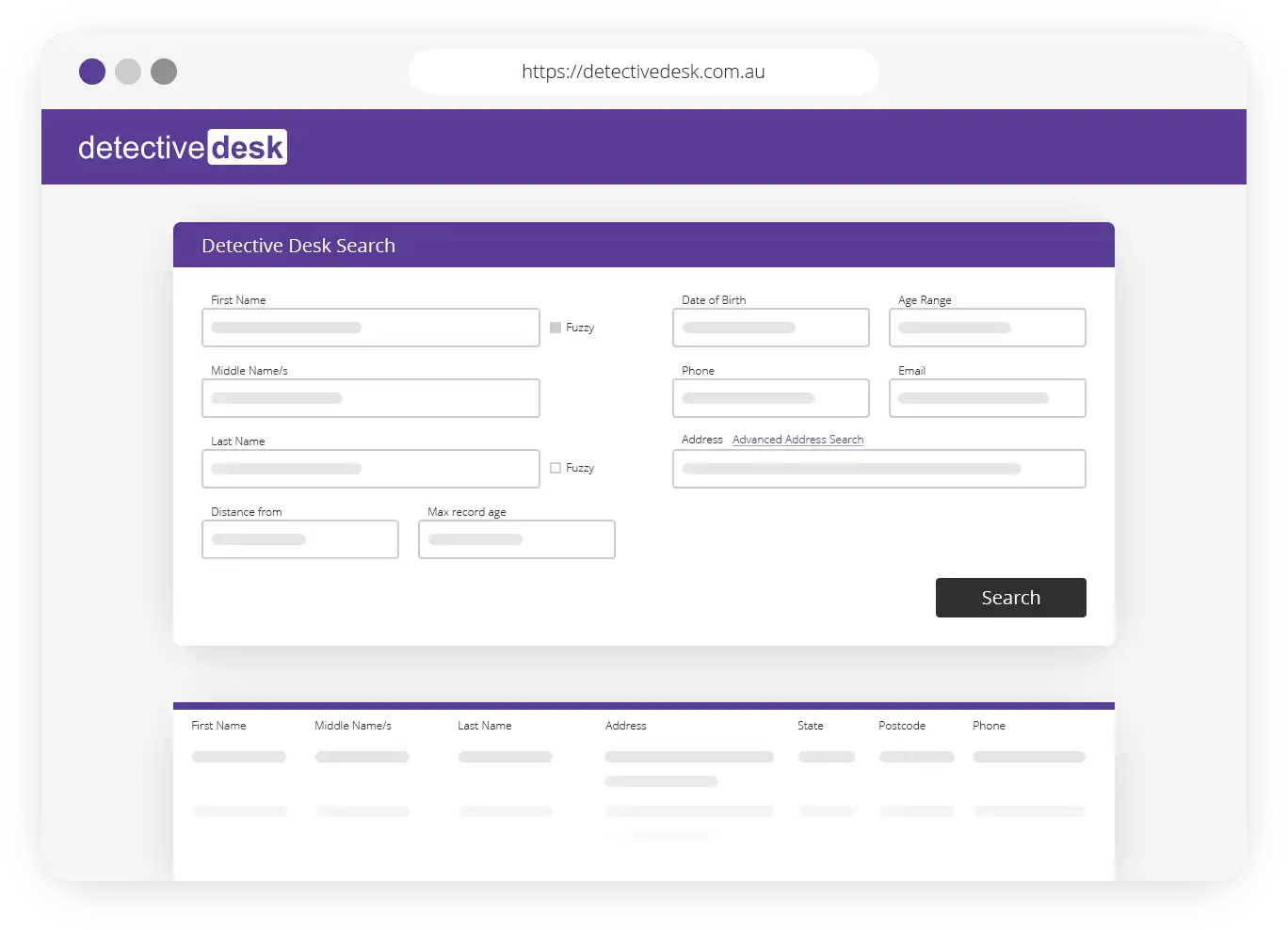Toggle the Fuzzy checkbox beside First Name
Image resolution: width=1288 pixels, height=930 pixels.
coord(555,328)
